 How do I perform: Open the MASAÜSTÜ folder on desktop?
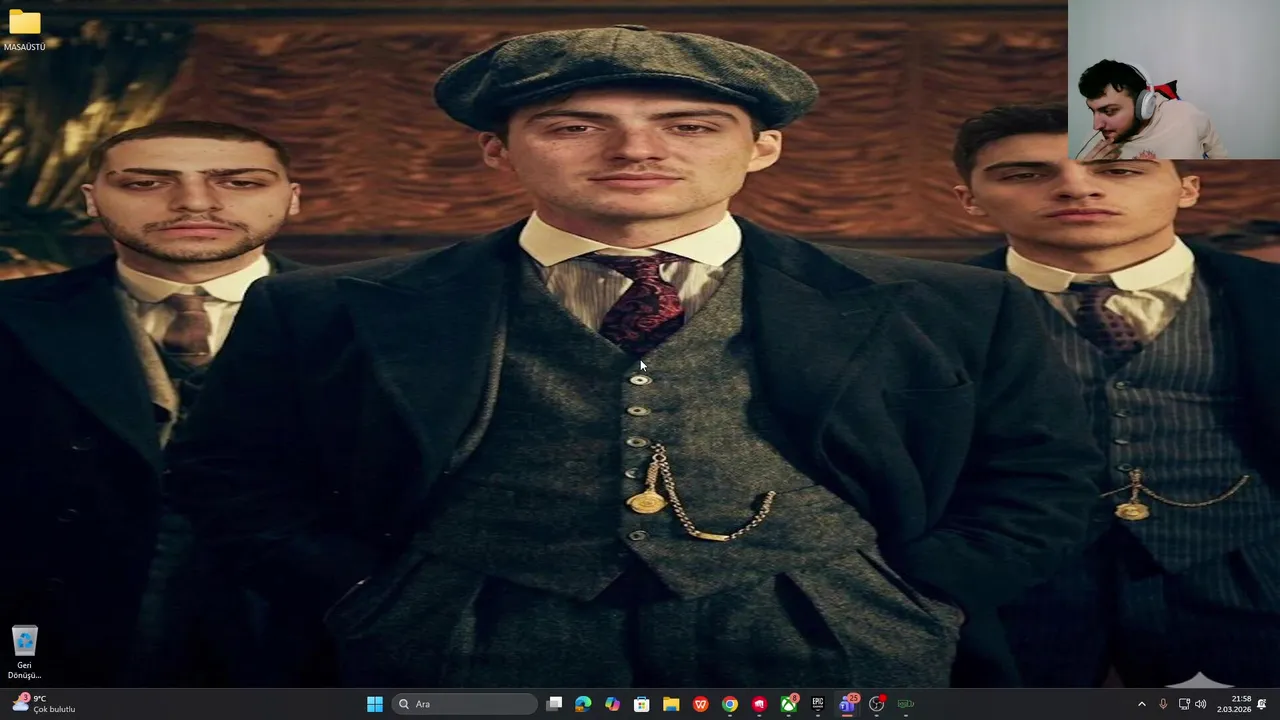(x=24, y=30)
